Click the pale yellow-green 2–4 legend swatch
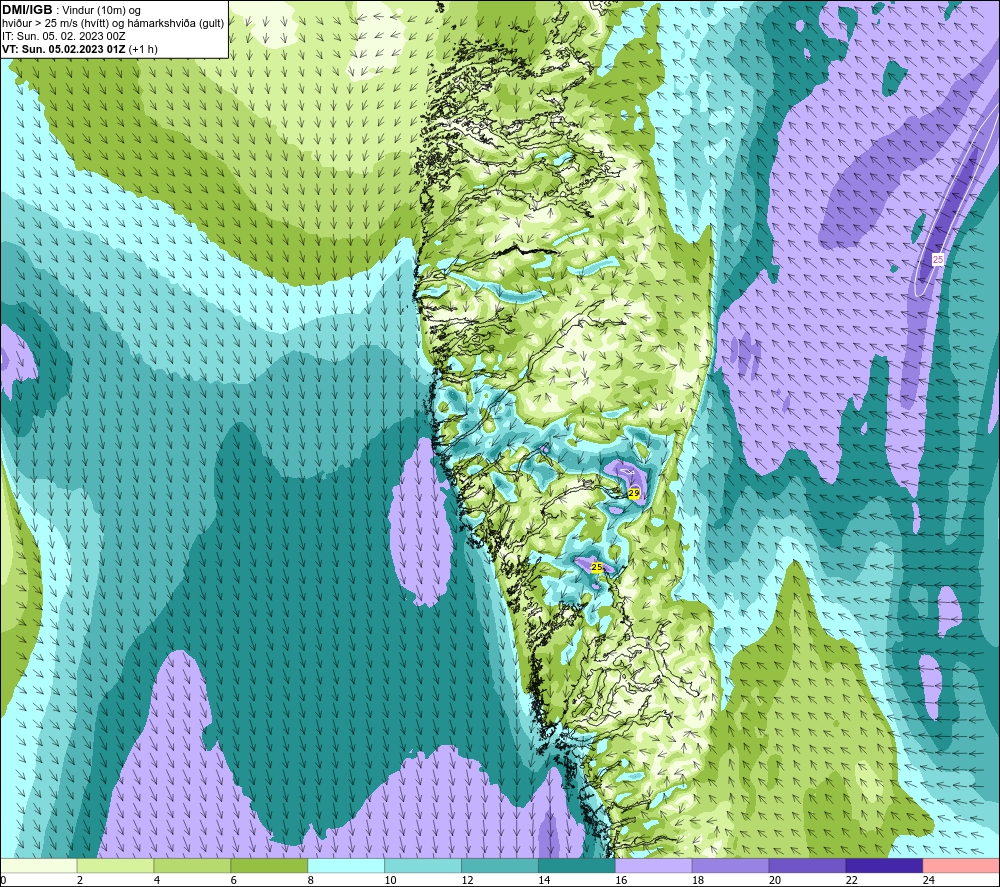Viewport: 1000px width, 887px height. click(x=115, y=865)
